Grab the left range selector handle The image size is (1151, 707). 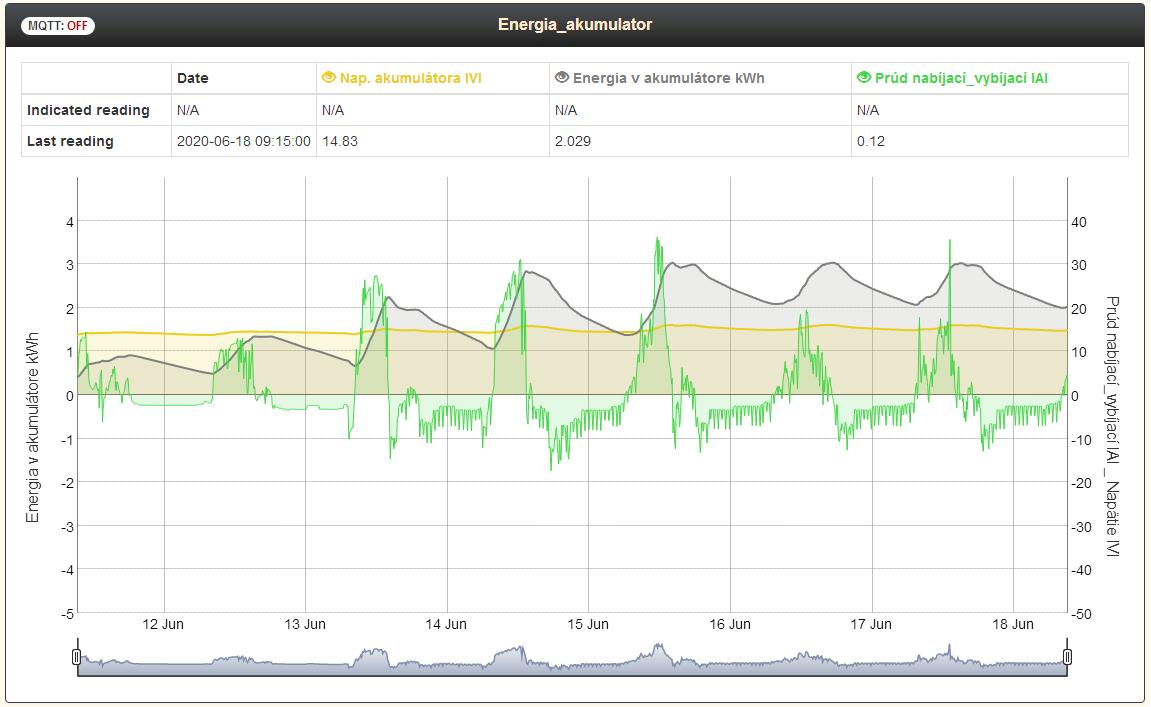pos(76,656)
